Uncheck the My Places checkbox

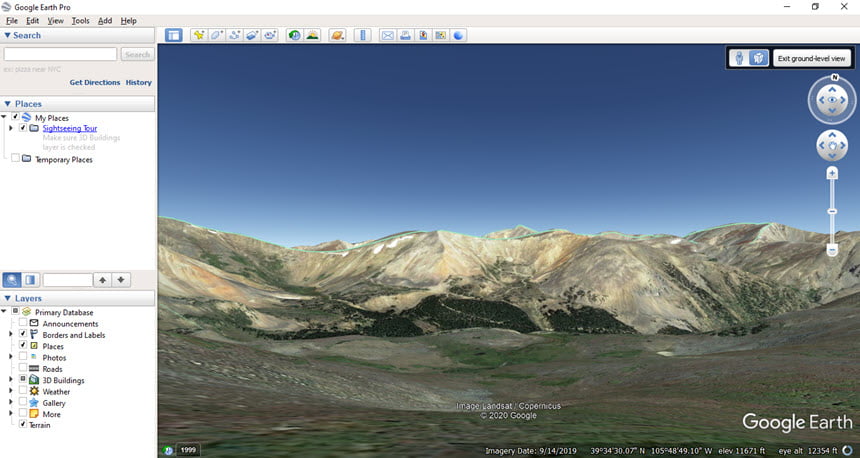[x=15, y=117]
